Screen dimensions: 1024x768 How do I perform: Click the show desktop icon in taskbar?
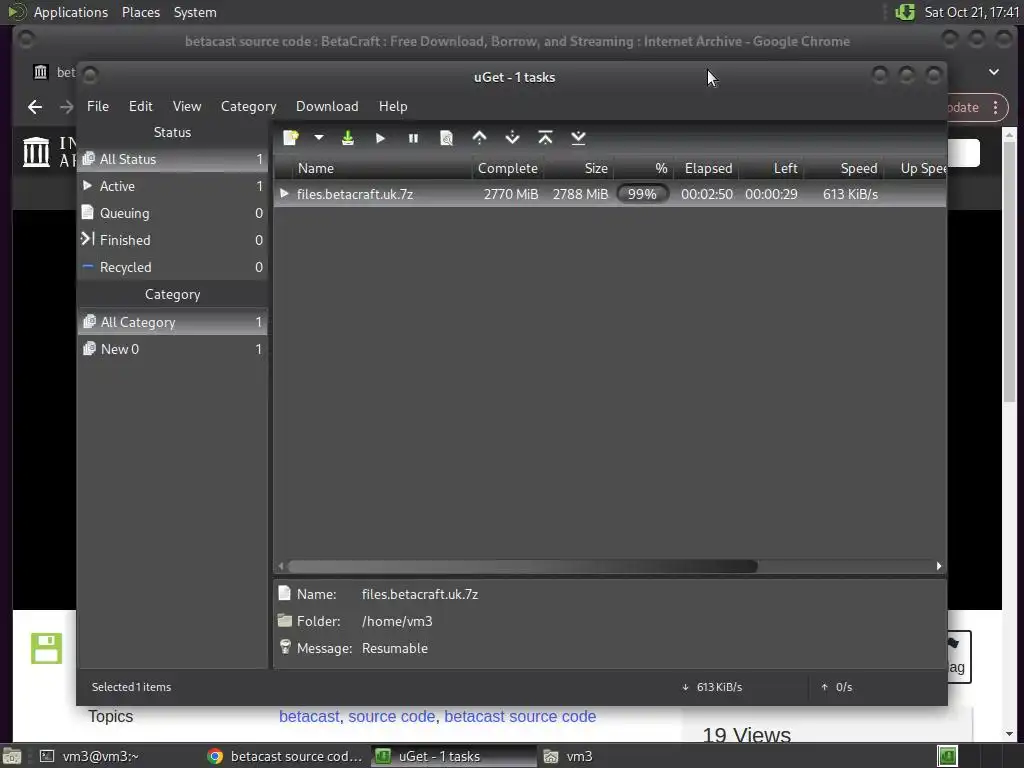click(11, 756)
